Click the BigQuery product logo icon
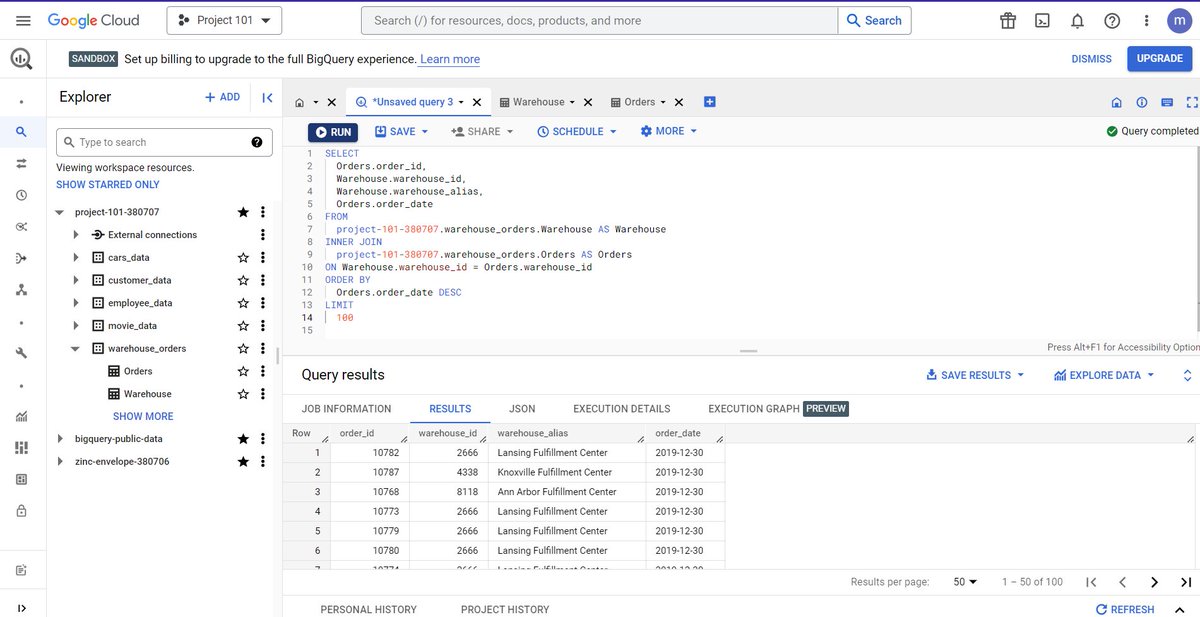The width and height of the screenshot is (1200, 617). click(22, 59)
